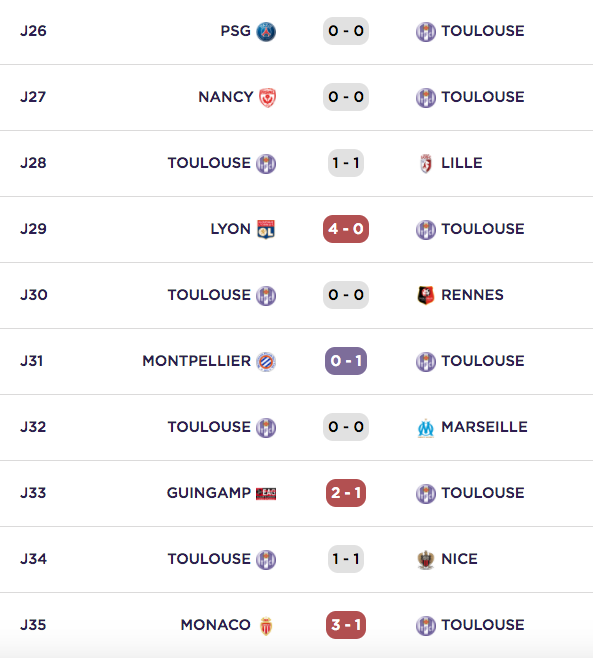Click the Marseille OM crest
The image size is (593, 658).
[426, 427]
